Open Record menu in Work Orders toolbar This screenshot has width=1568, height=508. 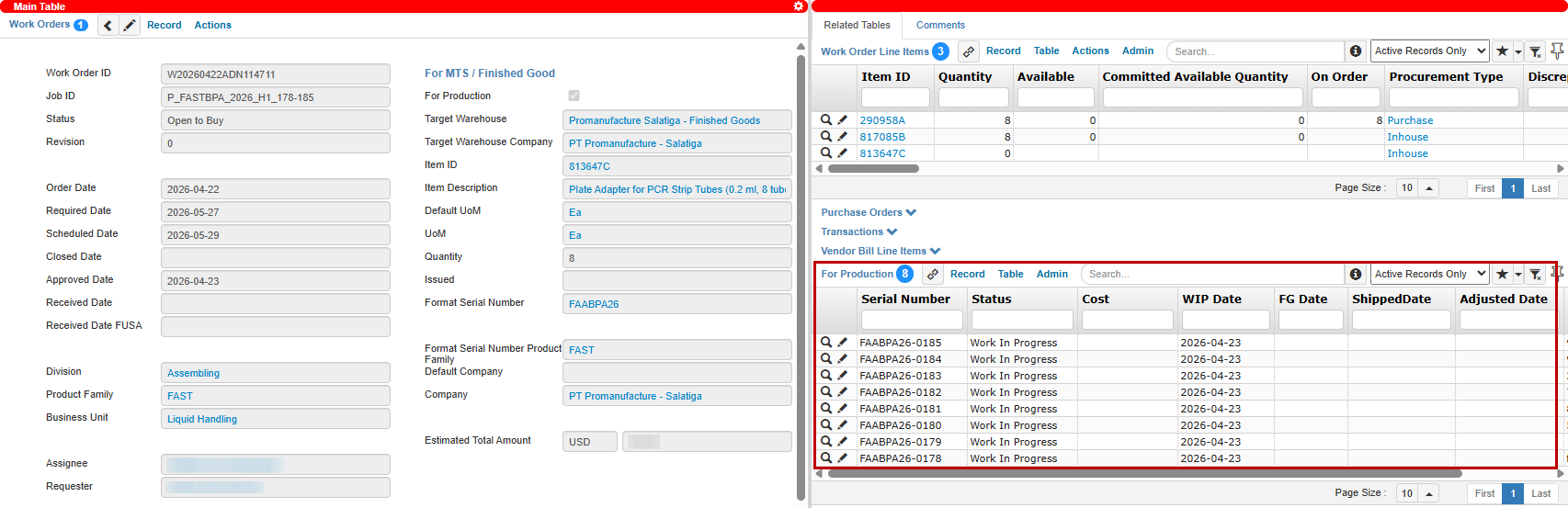(x=165, y=26)
